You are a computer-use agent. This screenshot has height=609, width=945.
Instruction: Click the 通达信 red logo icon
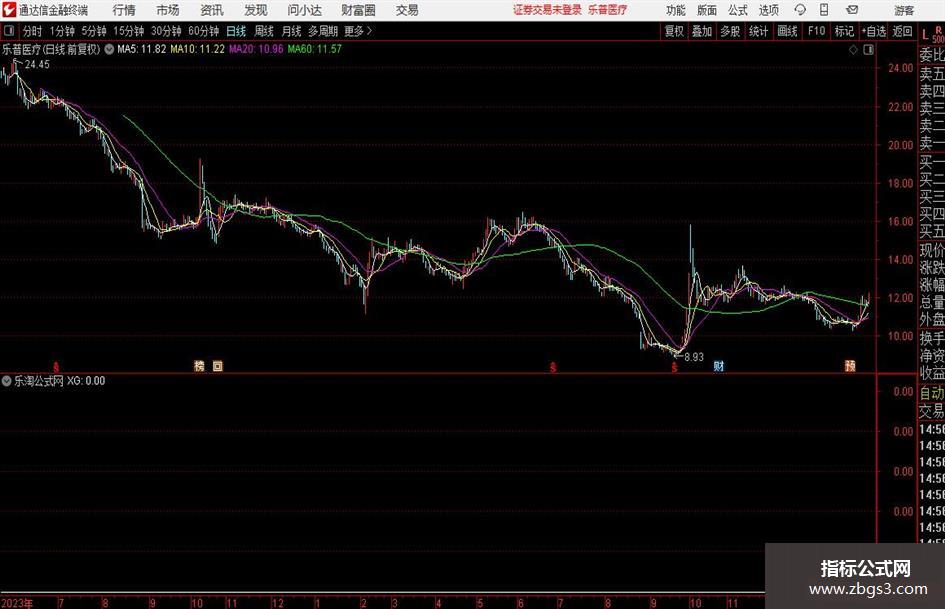pos(8,10)
